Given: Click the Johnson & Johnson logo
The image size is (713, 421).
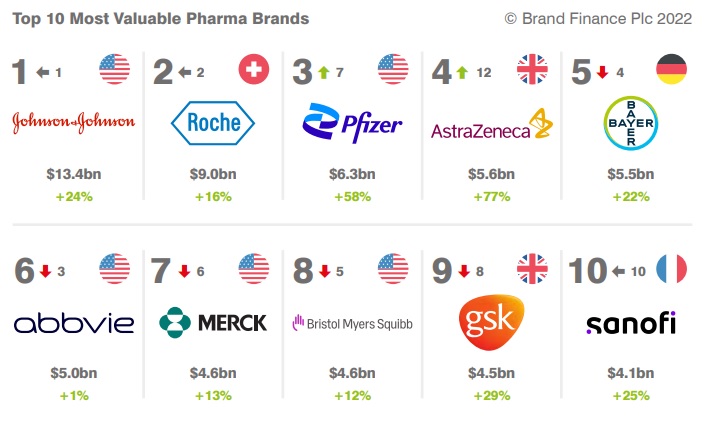Looking at the screenshot, I should coord(74,122).
